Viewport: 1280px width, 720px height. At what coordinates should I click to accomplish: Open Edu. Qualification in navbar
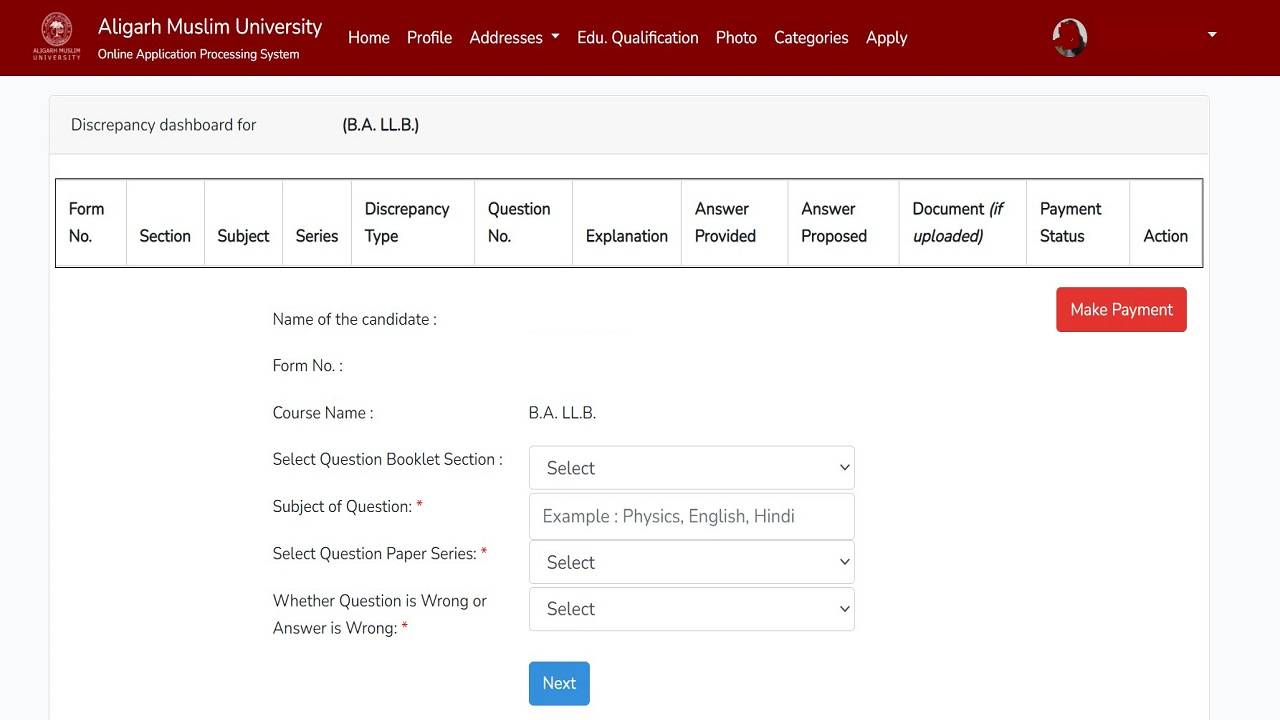[x=637, y=38]
